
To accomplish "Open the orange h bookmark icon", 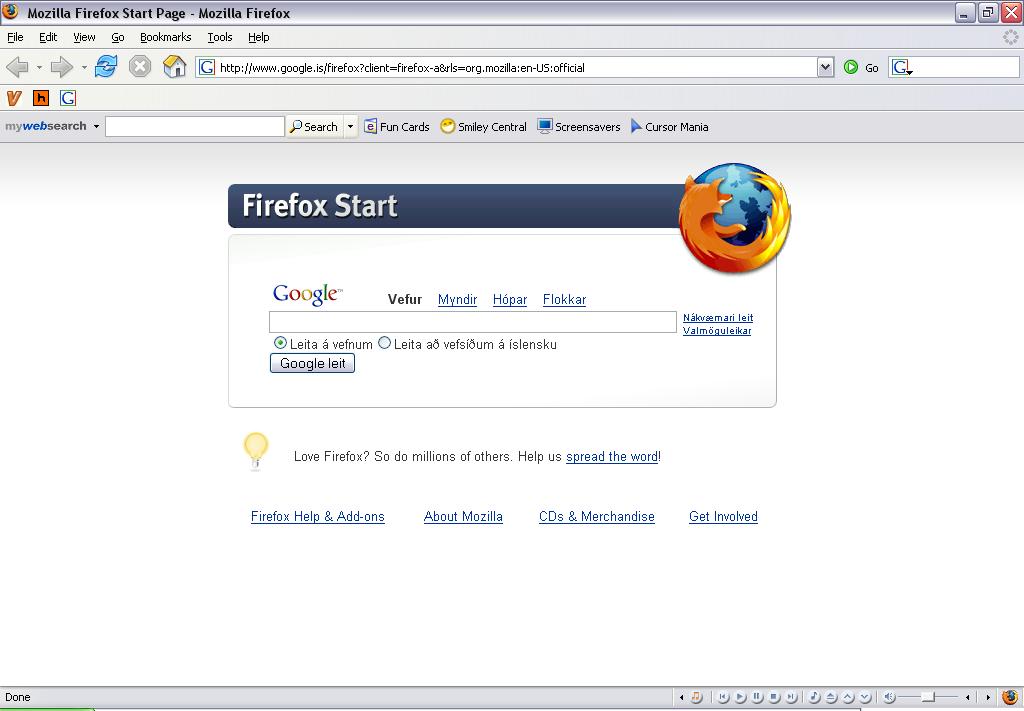I will click(41, 98).
